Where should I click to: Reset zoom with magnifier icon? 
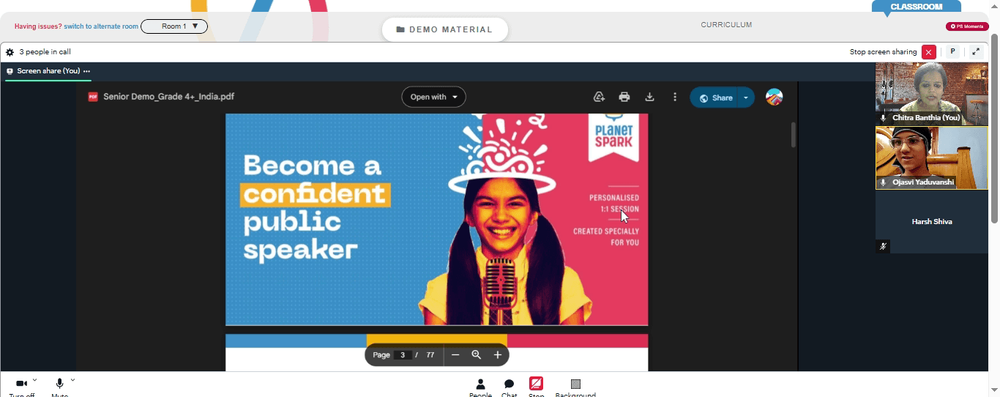pos(476,355)
